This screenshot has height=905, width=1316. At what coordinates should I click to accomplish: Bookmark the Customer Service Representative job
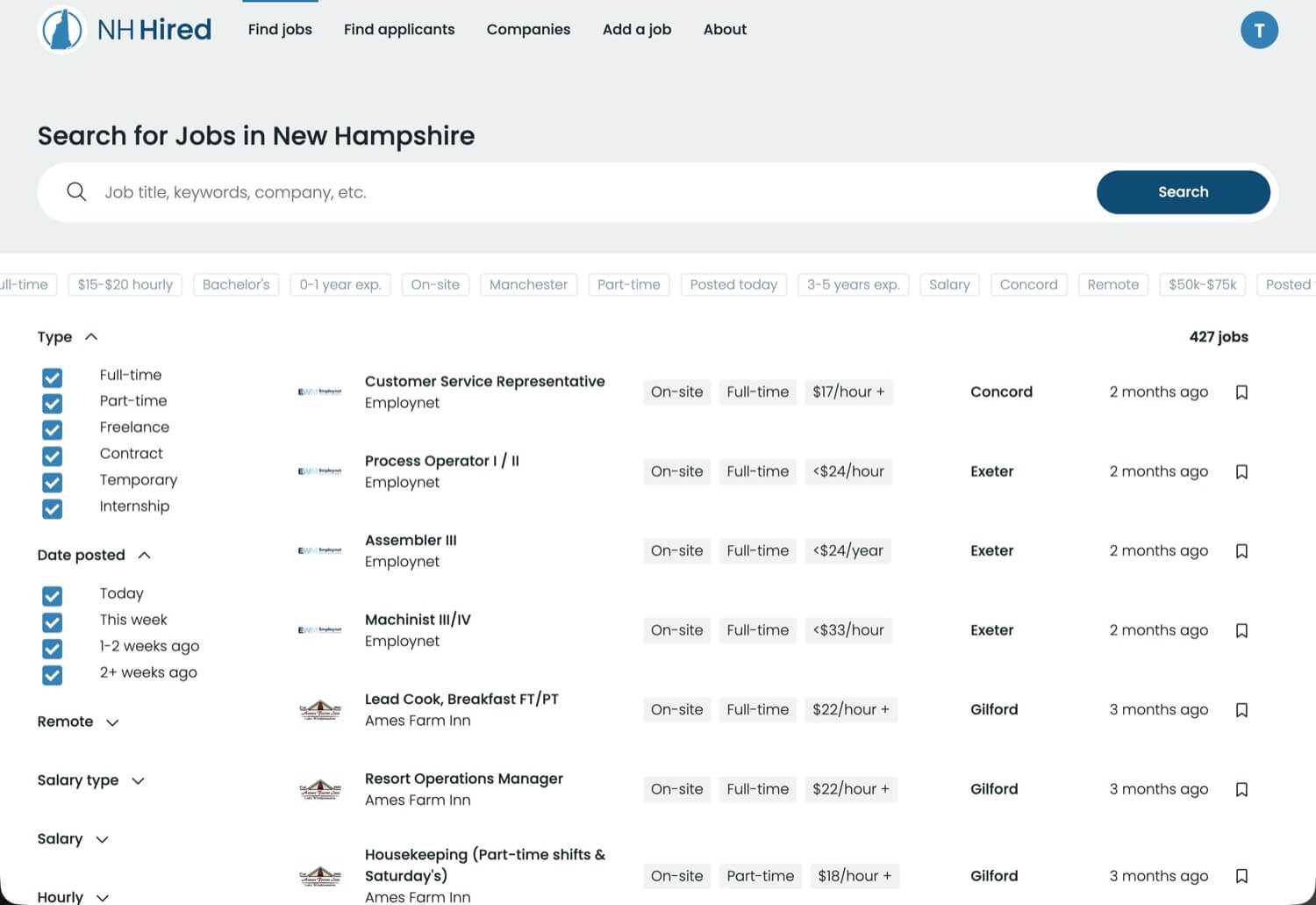pyautogui.click(x=1241, y=392)
